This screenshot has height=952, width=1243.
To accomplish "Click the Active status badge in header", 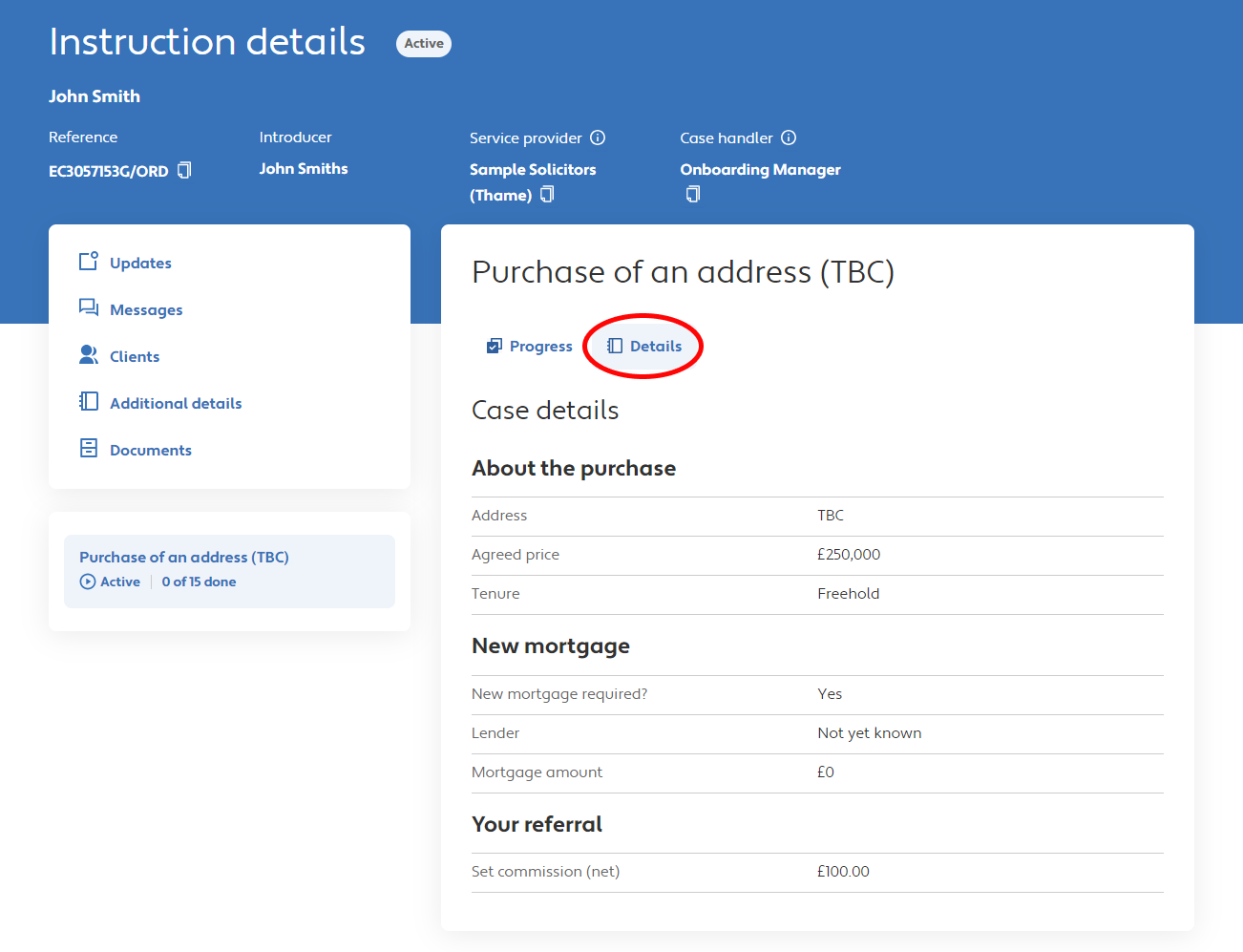I will 424,44.
